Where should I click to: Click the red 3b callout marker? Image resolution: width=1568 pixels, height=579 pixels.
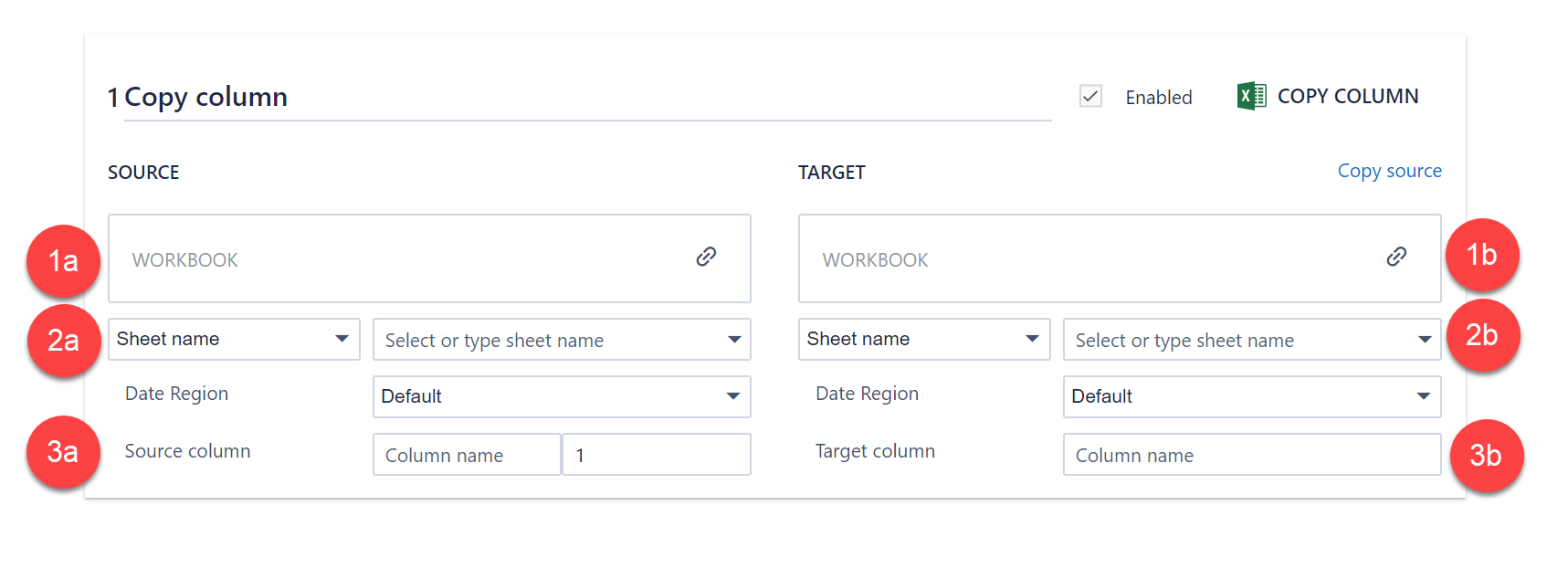click(x=1486, y=456)
